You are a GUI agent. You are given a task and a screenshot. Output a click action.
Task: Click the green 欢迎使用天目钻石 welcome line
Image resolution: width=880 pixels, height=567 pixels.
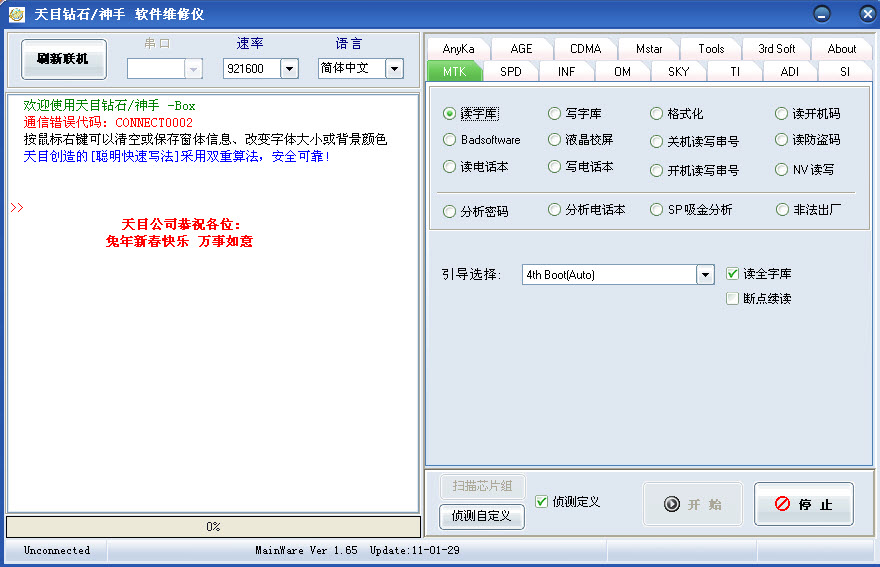click(109, 106)
